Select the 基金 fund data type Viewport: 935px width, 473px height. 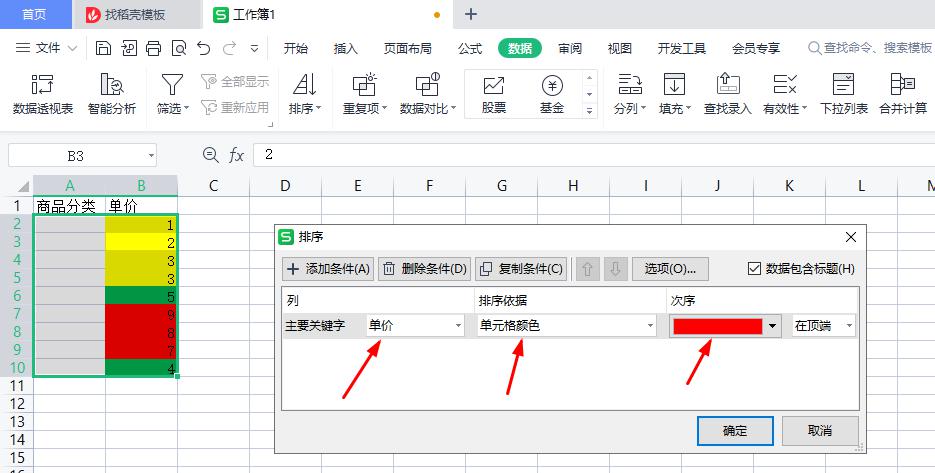pyautogui.click(x=552, y=94)
